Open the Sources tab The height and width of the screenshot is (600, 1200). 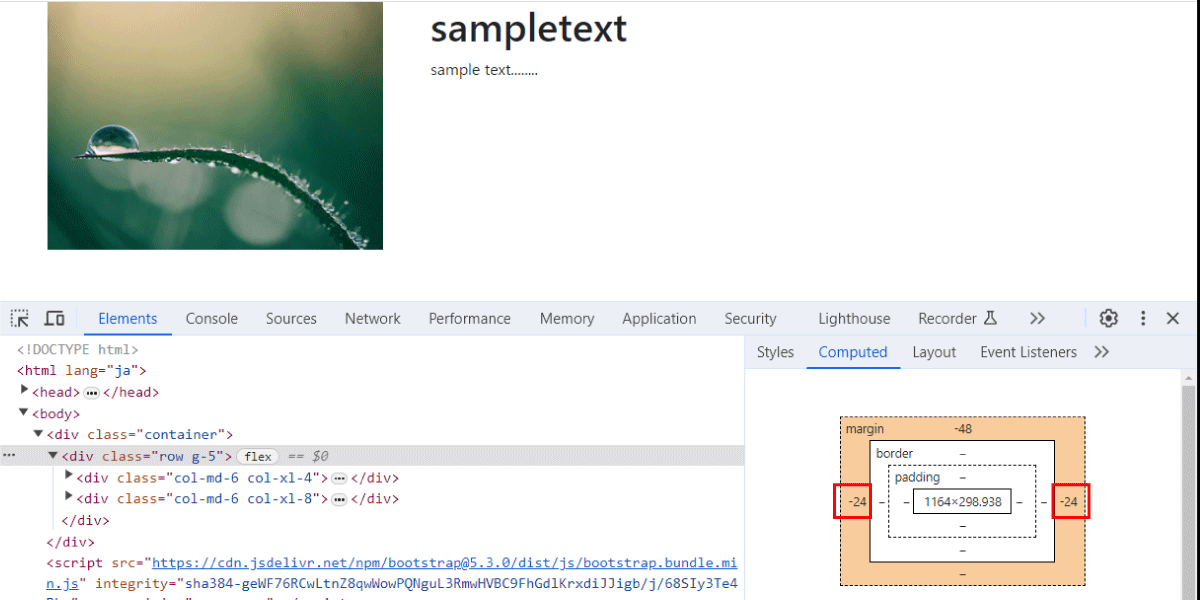tap(291, 319)
